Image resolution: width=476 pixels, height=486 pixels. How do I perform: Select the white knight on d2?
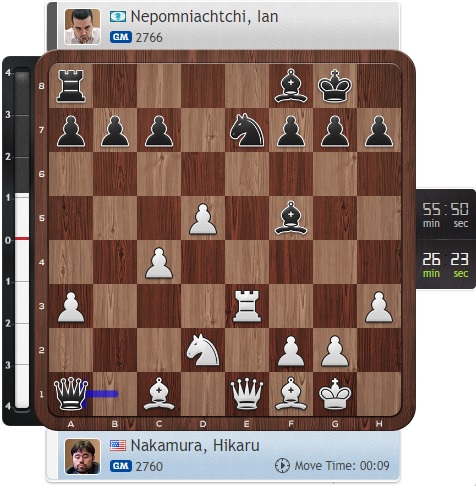point(203,350)
